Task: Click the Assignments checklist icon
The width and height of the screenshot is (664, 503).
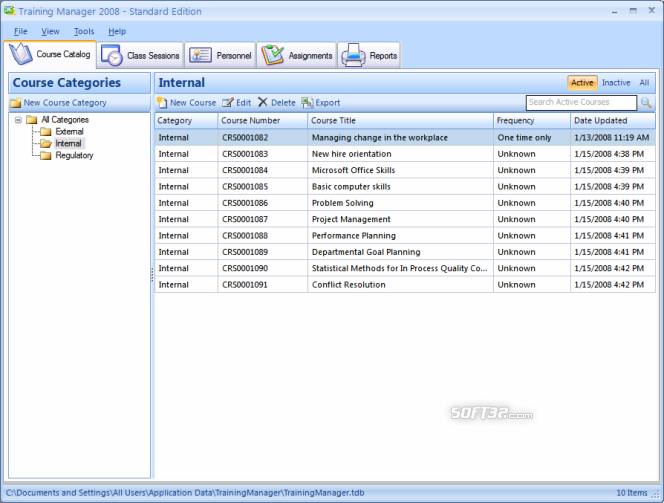Action: [x=272, y=55]
